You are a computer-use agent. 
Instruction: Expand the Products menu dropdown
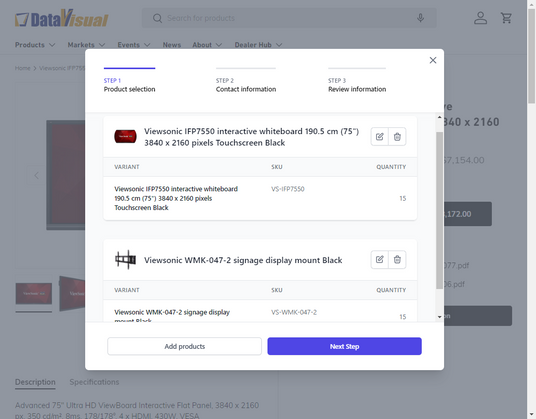tap(35, 45)
